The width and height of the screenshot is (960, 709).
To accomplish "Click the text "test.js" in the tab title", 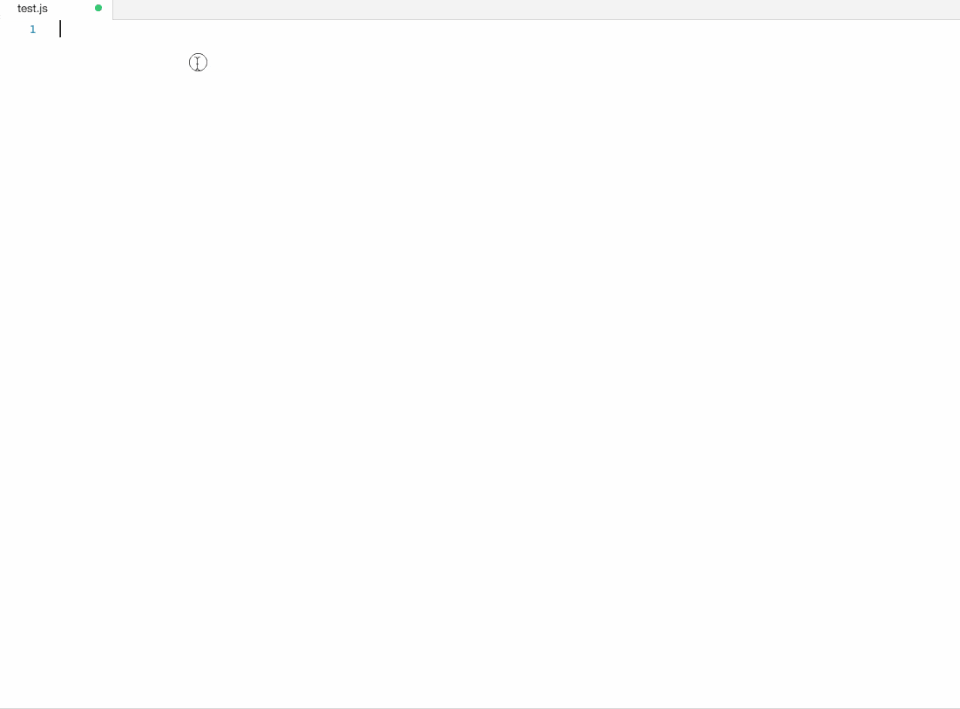I will [x=32, y=9].
